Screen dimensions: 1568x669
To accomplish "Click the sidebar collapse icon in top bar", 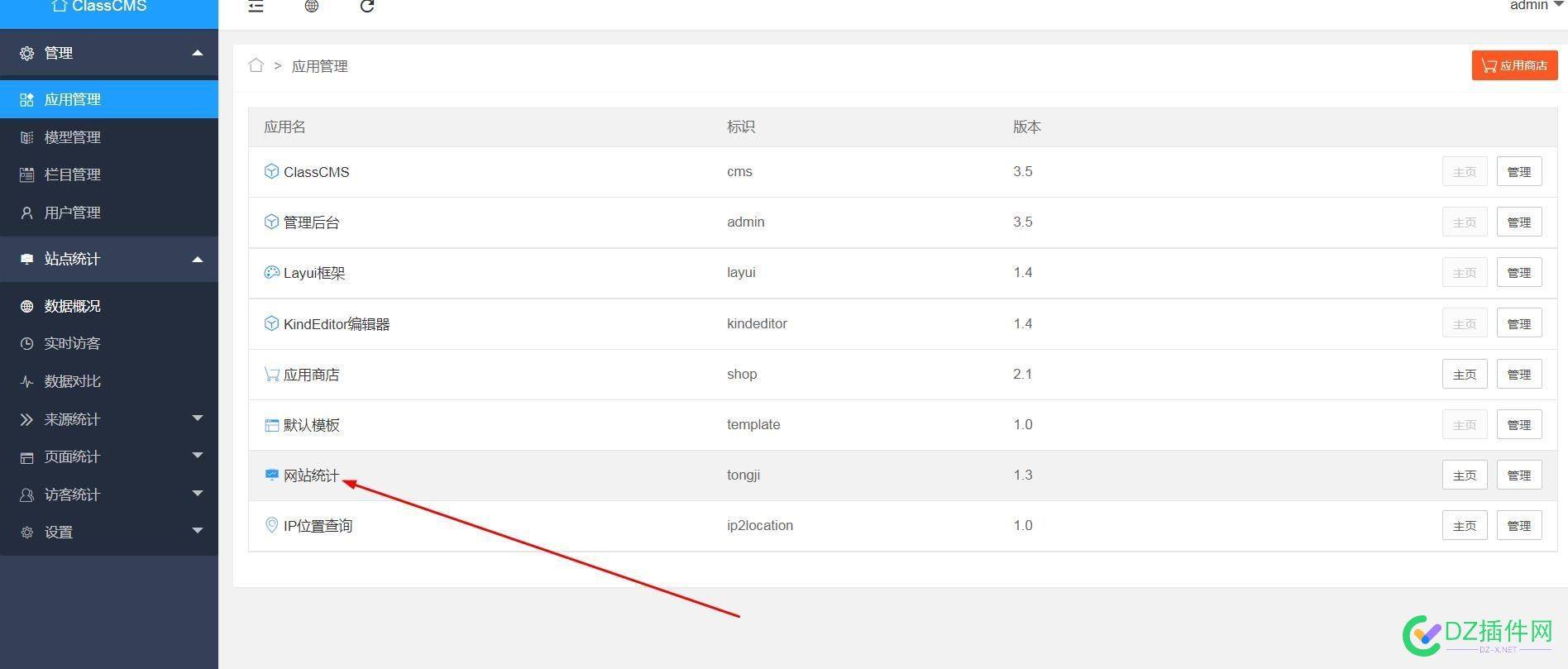I will (256, 6).
